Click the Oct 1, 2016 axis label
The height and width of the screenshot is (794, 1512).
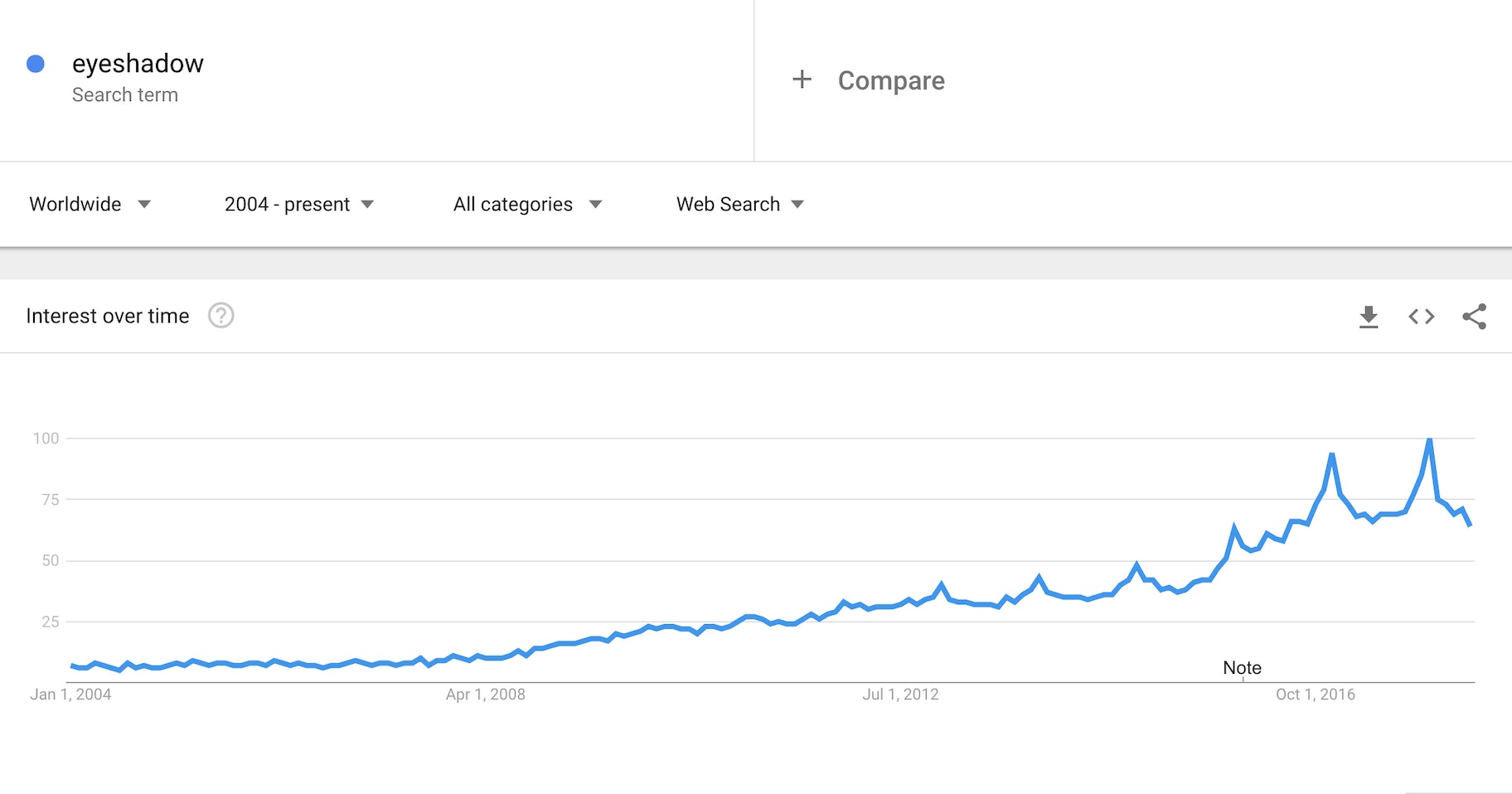coord(1317,695)
